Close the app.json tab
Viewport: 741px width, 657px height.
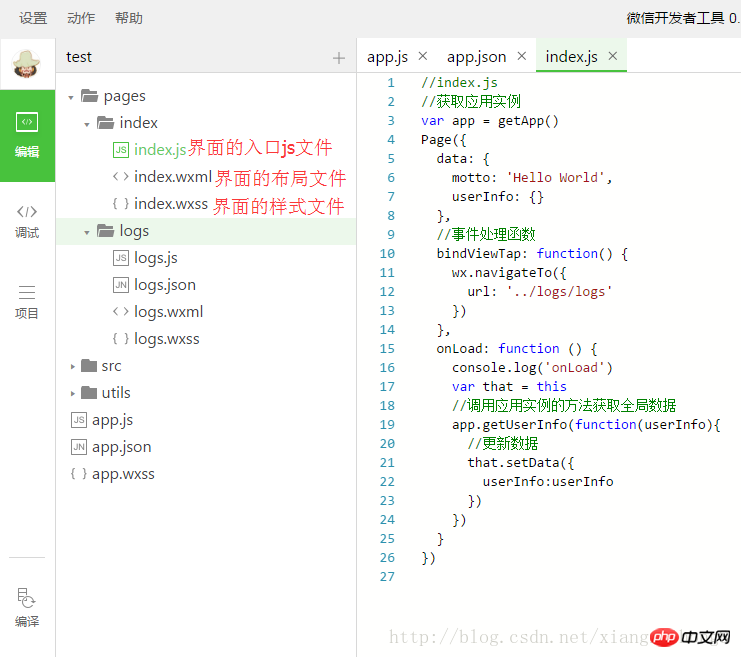pyautogui.click(x=522, y=56)
